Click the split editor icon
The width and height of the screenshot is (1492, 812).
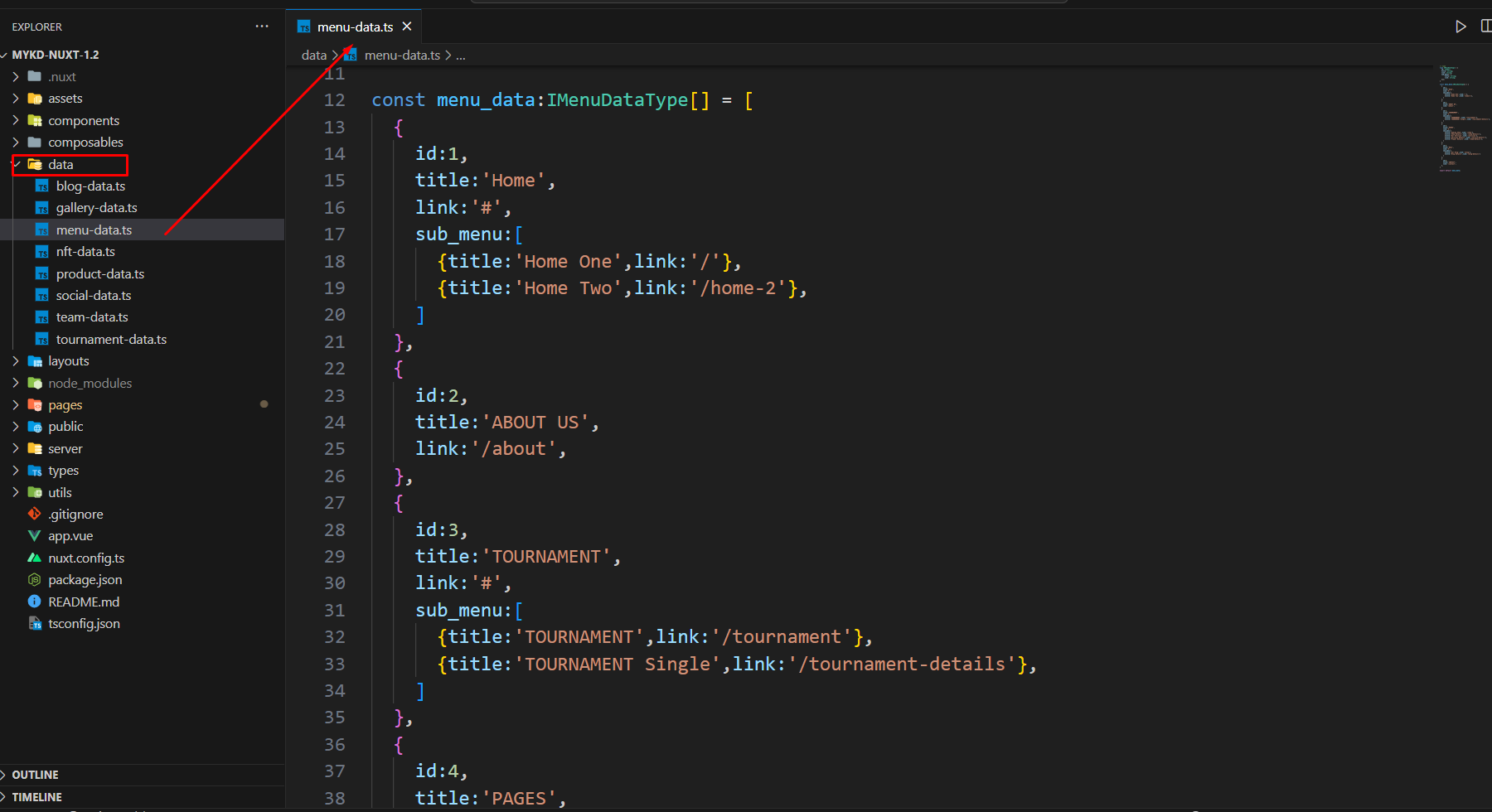pyautogui.click(x=1485, y=27)
